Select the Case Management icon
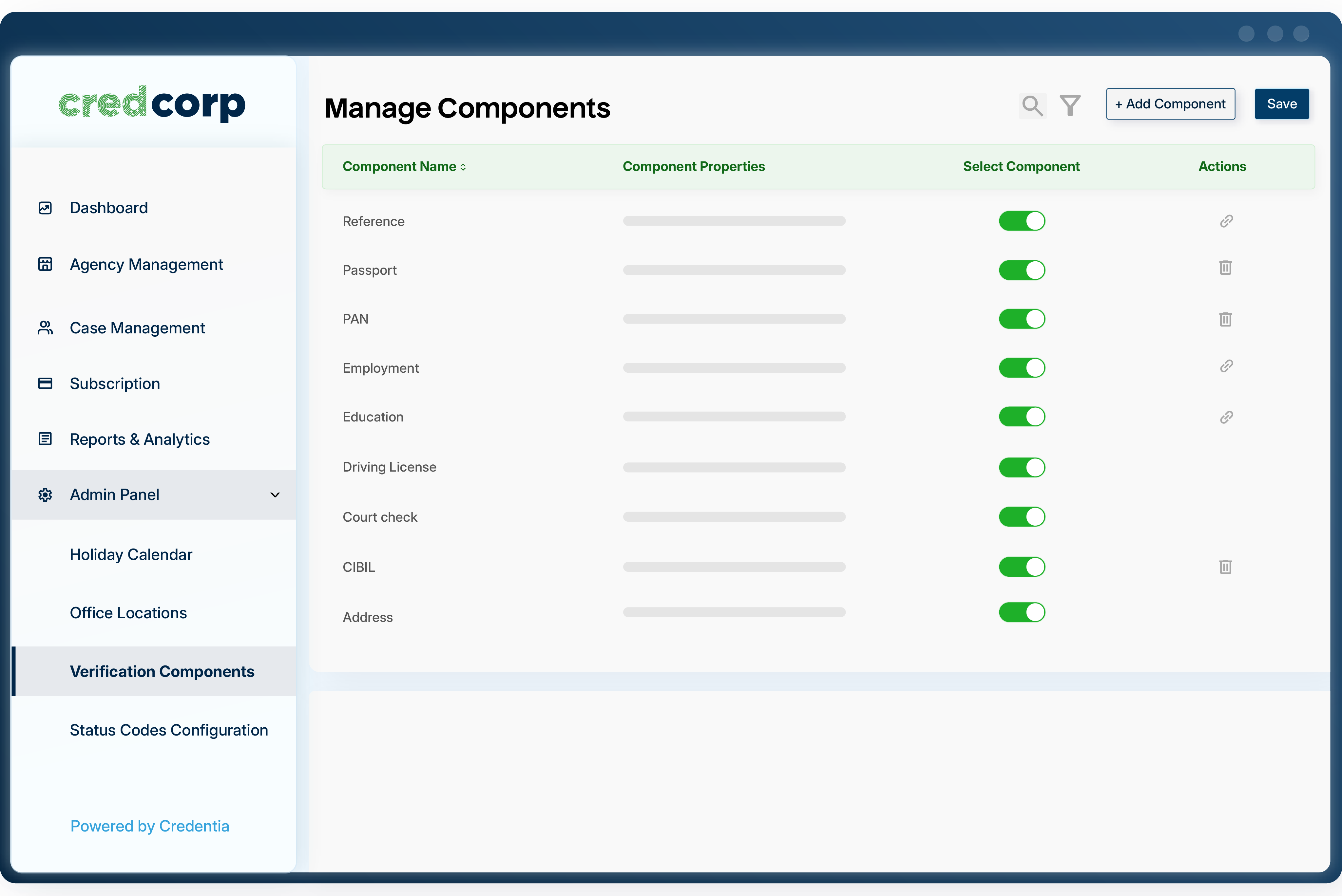 [x=45, y=327]
